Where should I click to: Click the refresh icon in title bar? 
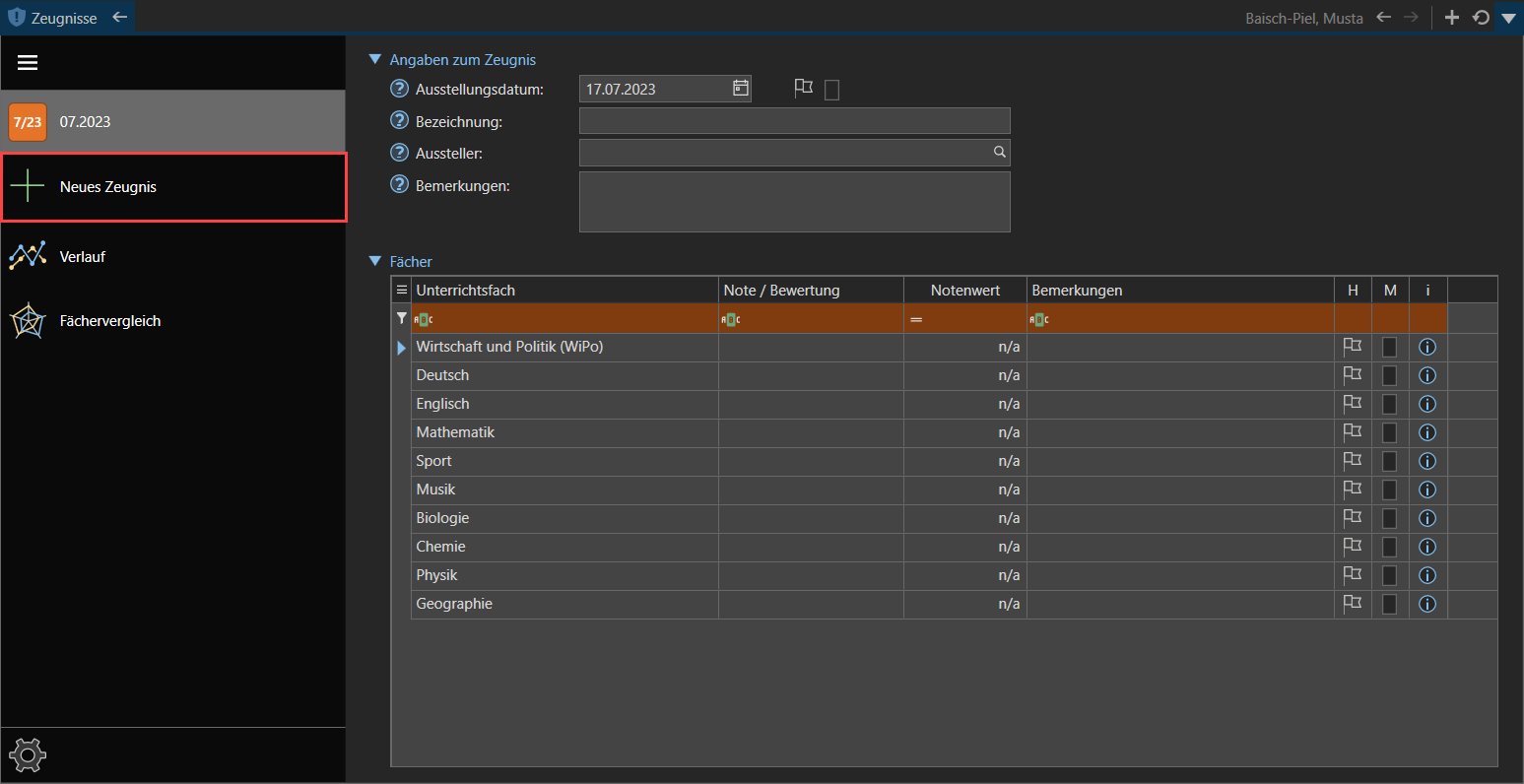(x=1480, y=18)
